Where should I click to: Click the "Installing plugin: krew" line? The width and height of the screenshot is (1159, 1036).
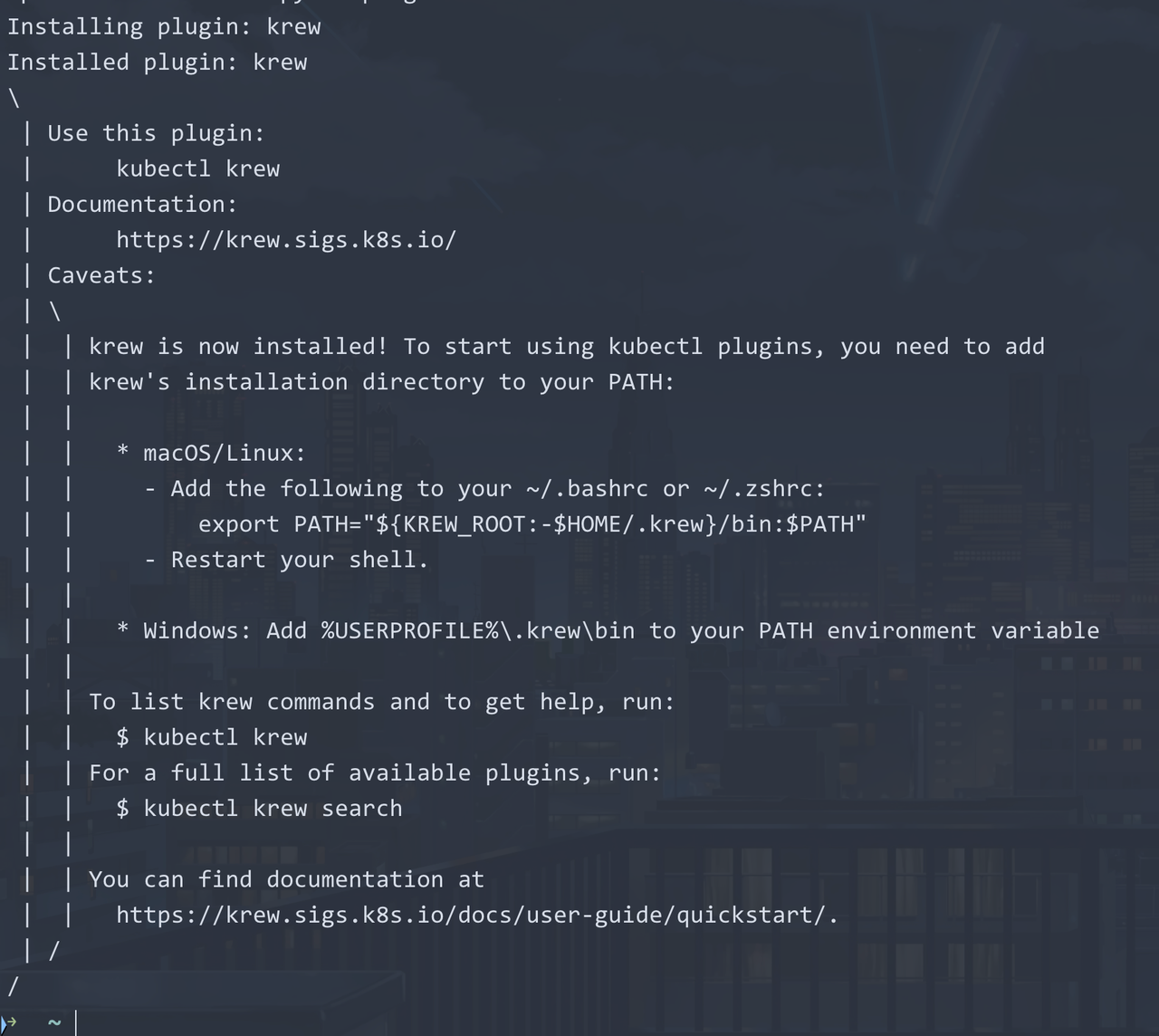[164, 27]
